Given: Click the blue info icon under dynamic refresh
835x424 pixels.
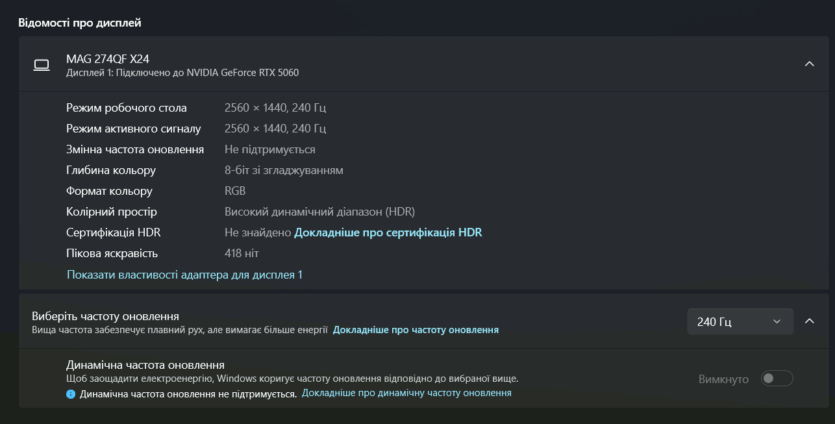Looking at the screenshot, I should coord(71,394).
